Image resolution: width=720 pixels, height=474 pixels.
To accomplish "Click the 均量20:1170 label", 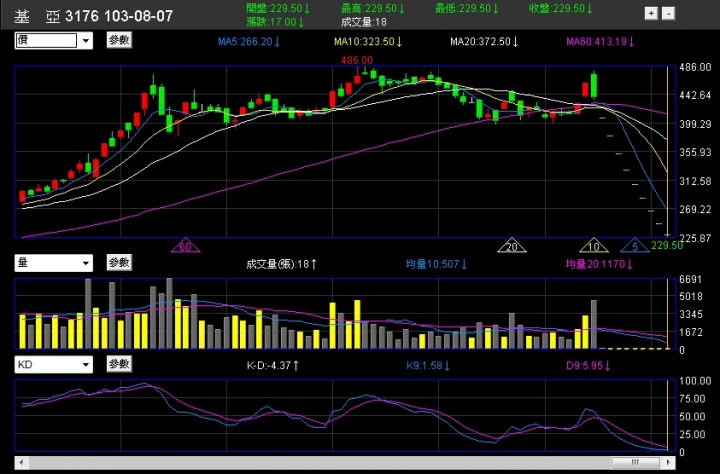I will click(599, 264).
